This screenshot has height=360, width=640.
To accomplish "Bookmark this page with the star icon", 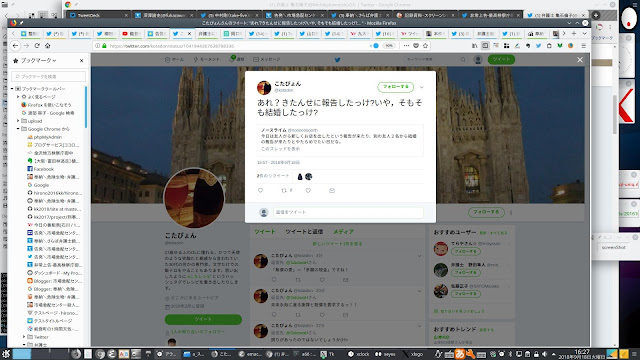I will pos(425,46).
